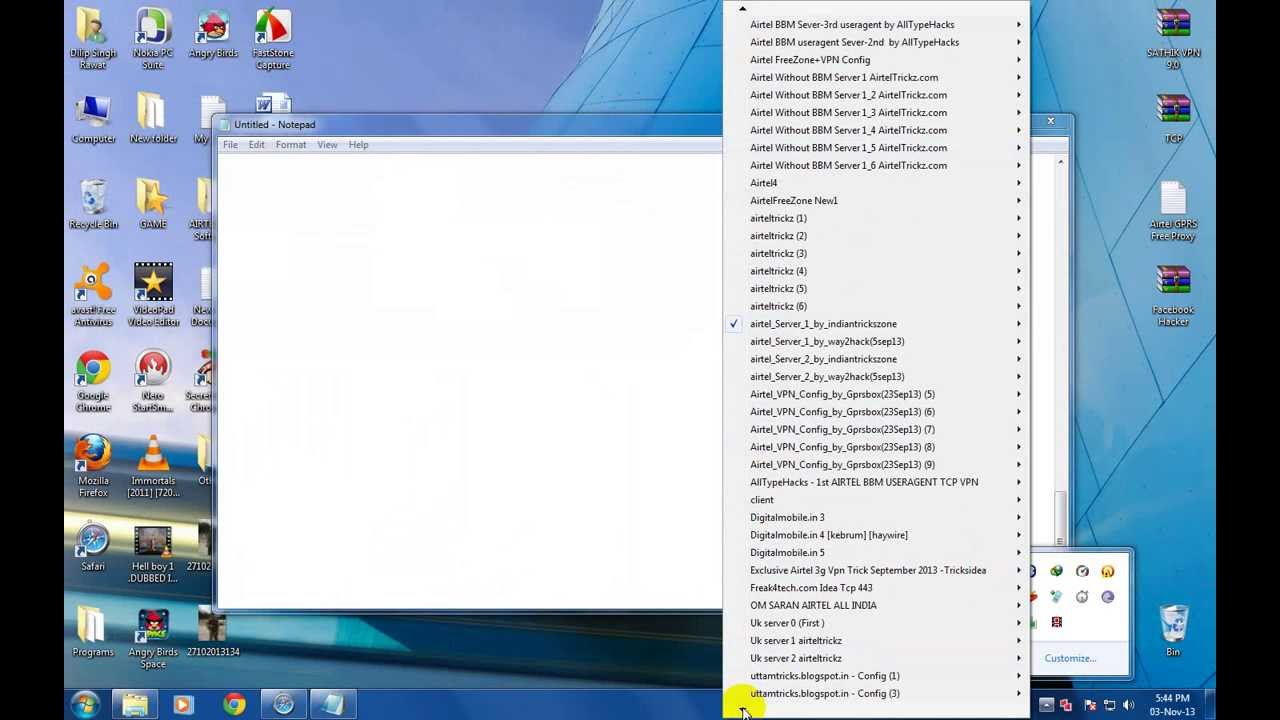1280x720 pixels.
Task: Click the Chrome icon in the taskbar
Action: pos(234,705)
